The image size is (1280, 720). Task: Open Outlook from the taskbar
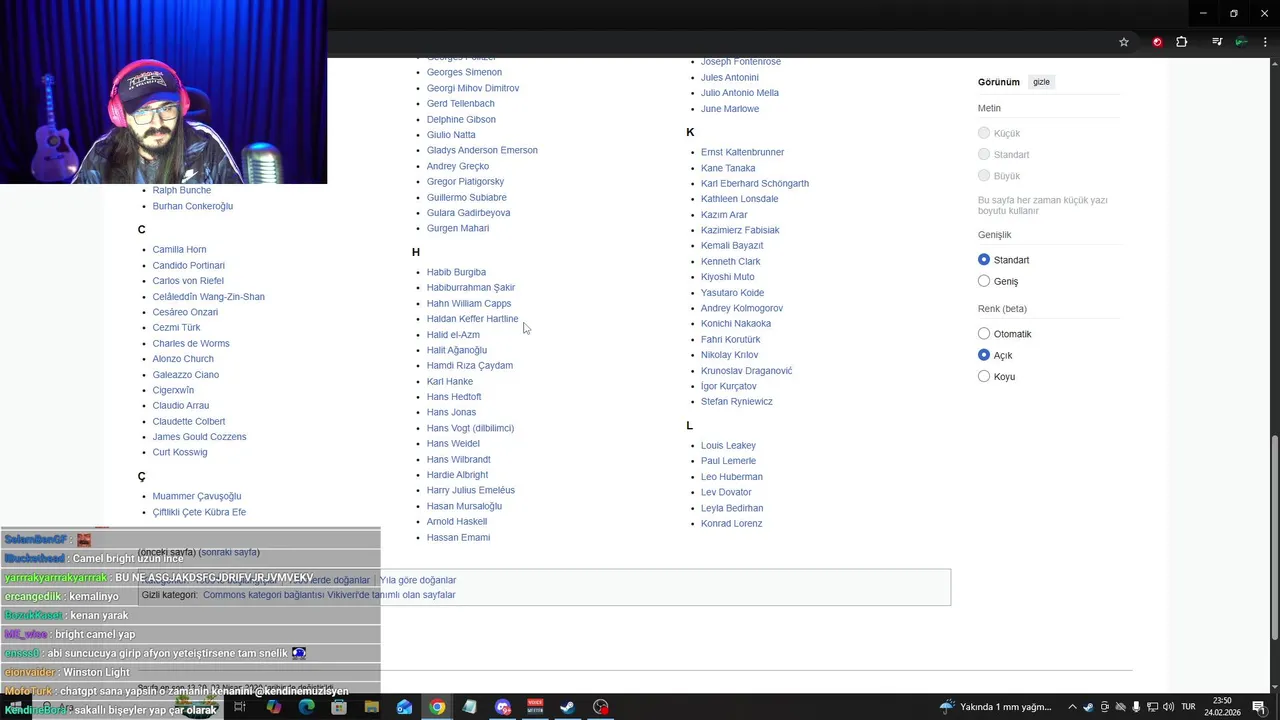(404, 707)
